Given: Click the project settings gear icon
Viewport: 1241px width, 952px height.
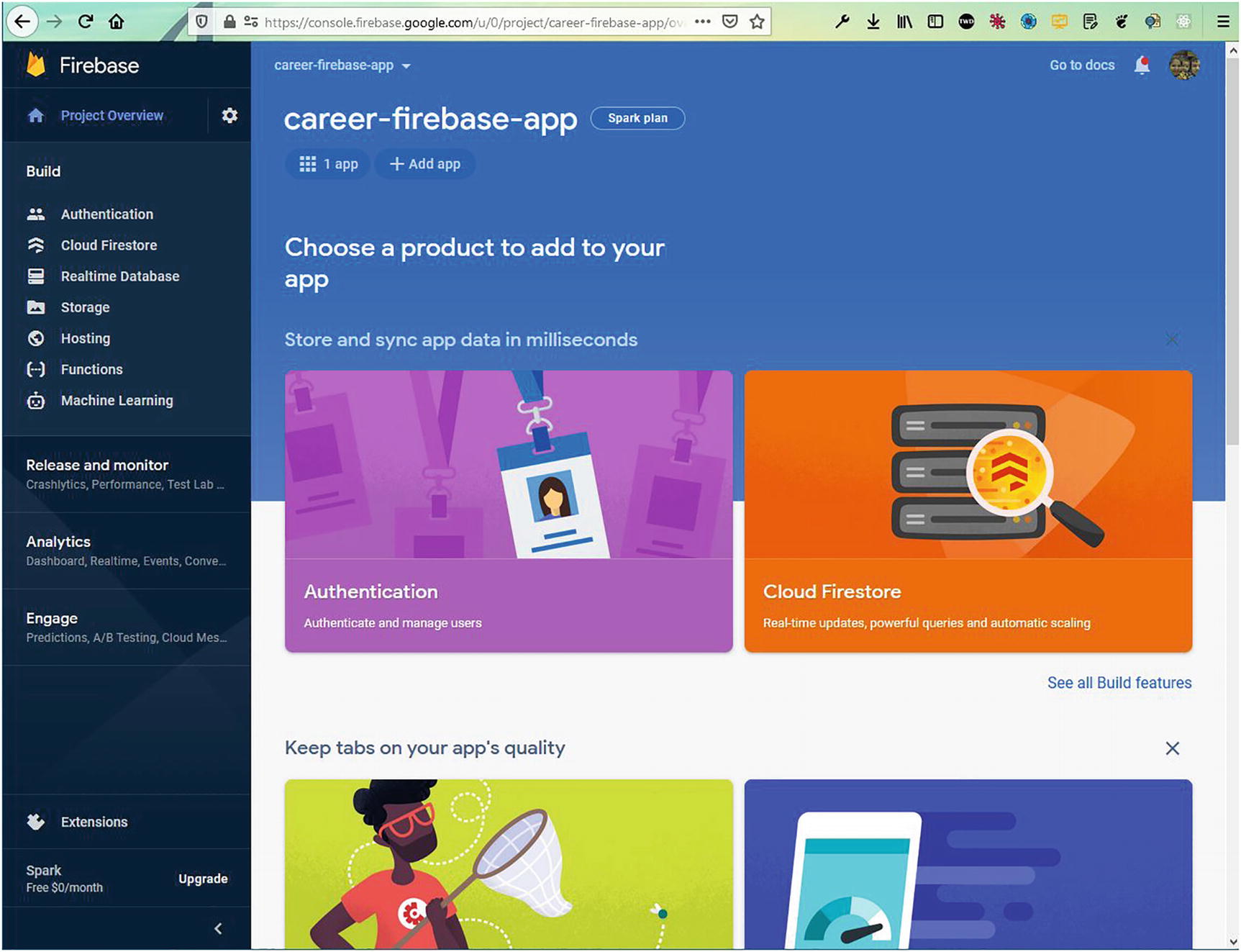Looking at the screenshot, I should pyautogui.click(x=229, y=115).
